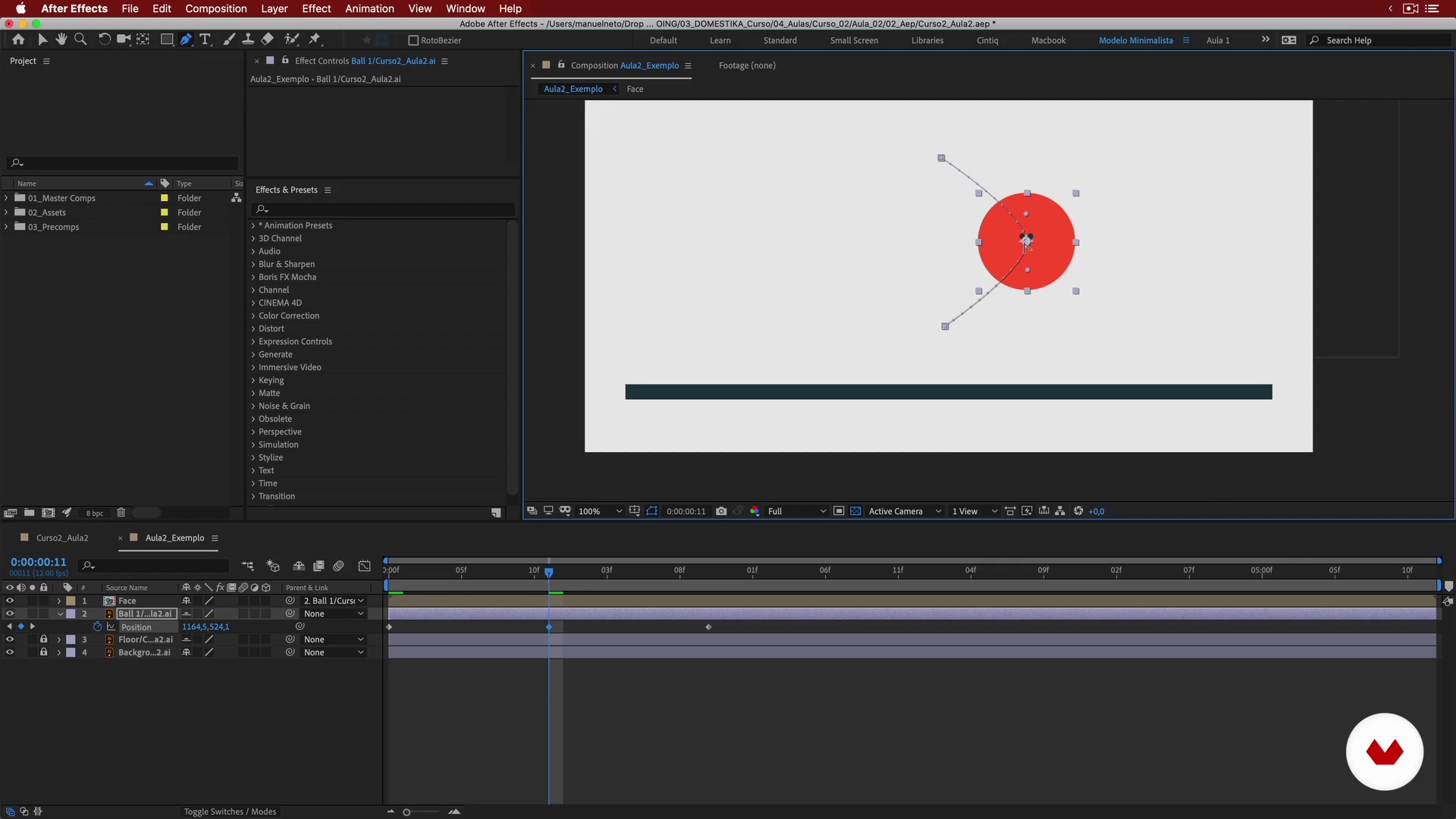Select the Clone Stamp tool
Viewport: 1456px width, 819px height.
point(248,39)
